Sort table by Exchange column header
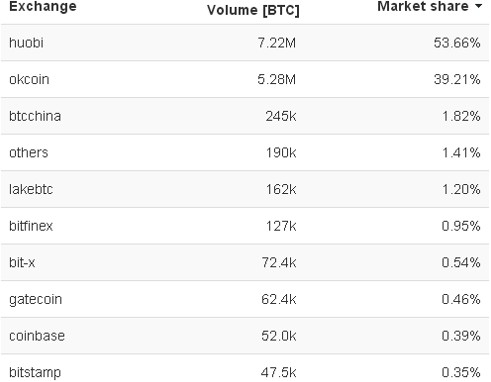 coord(43,7)
